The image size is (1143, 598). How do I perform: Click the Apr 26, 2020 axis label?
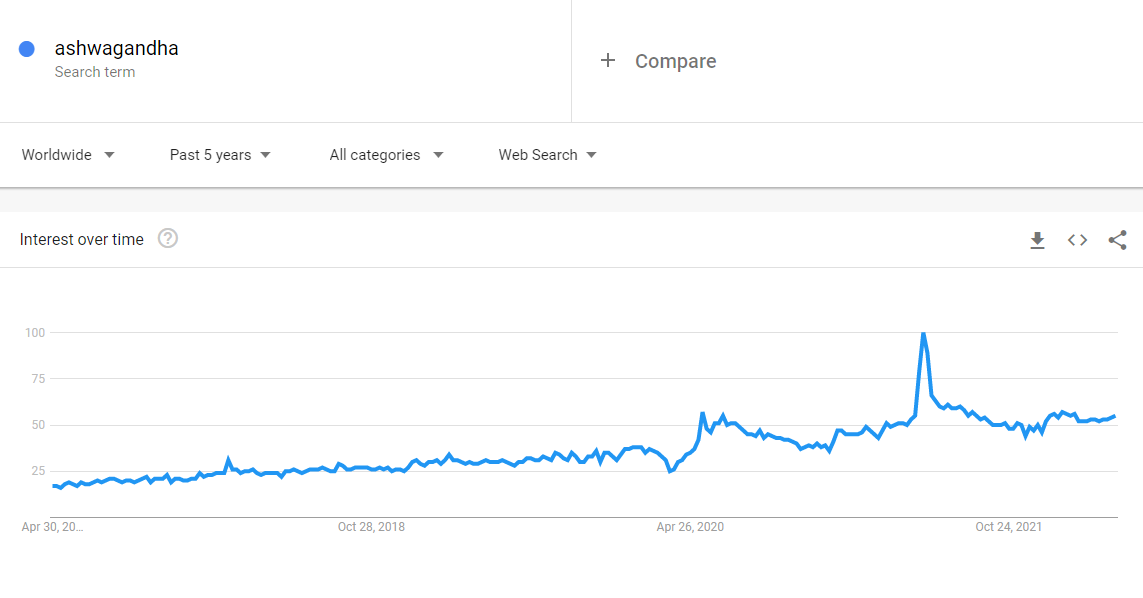690,527
